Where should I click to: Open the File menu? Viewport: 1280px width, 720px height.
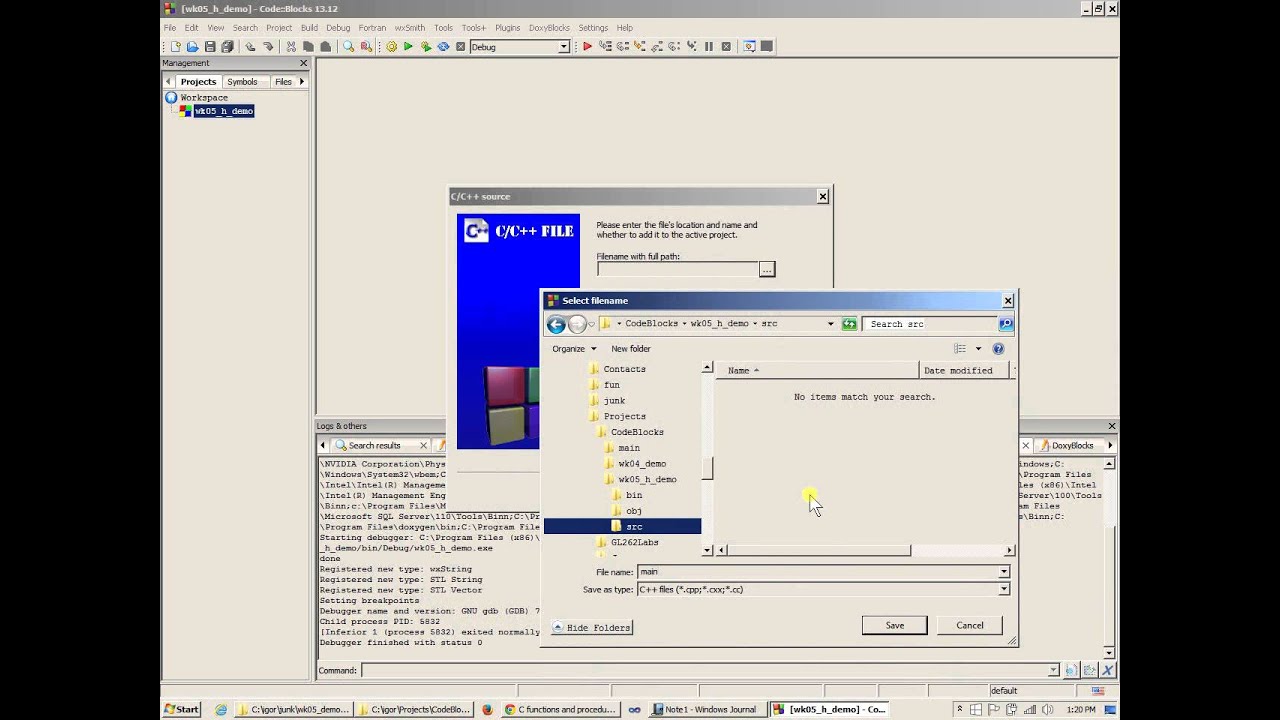(x=170, y=28)
